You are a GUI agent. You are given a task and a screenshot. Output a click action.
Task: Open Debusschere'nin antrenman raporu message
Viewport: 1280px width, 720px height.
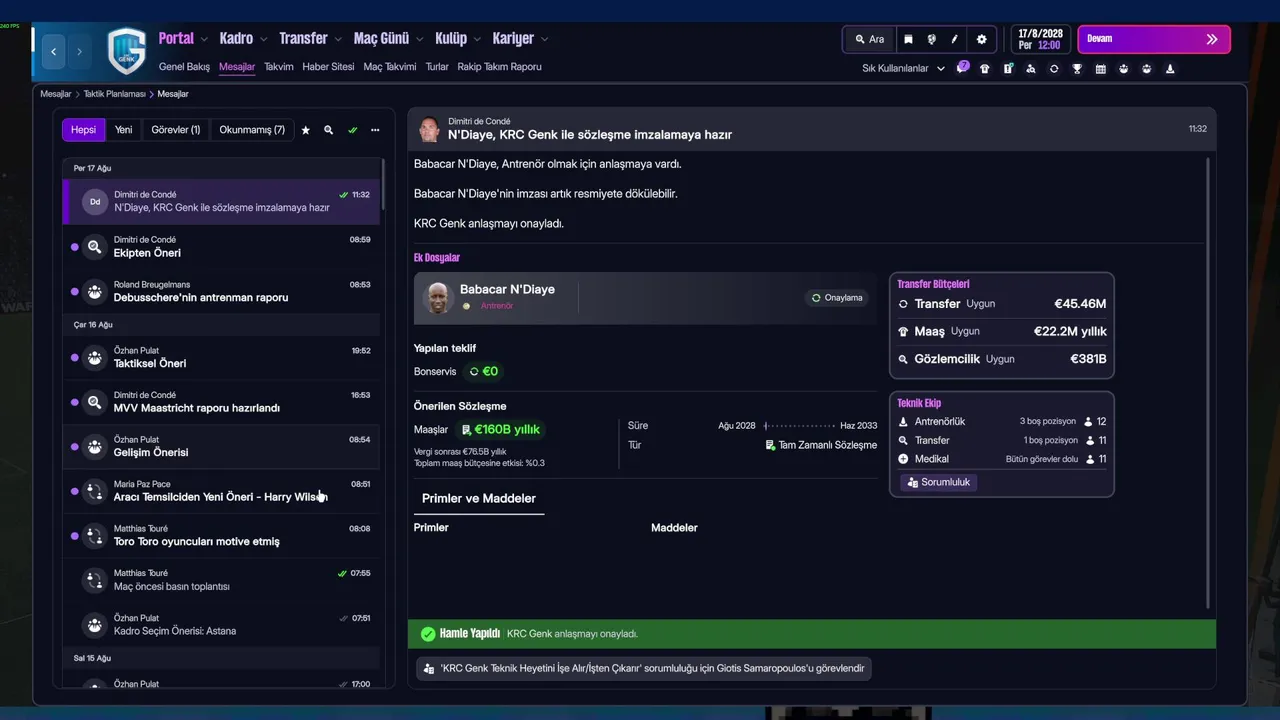point(221,291)
